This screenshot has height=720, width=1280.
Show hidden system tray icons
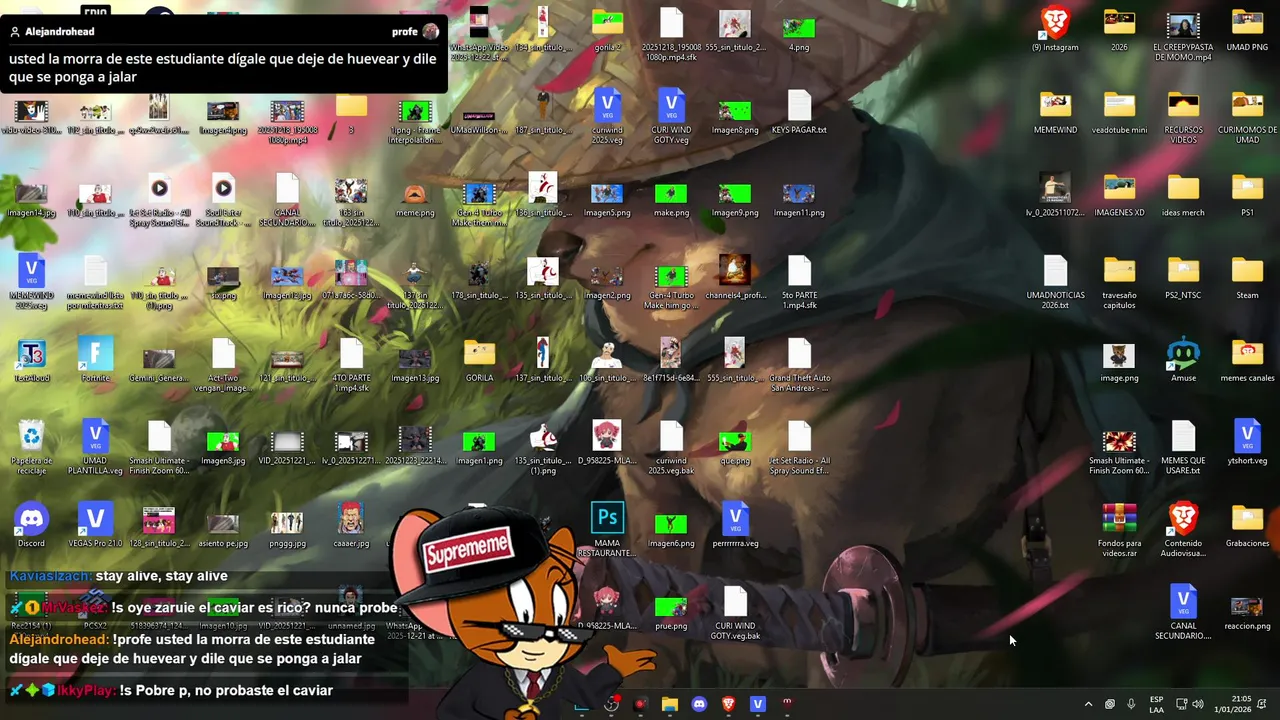point(1088,704)
